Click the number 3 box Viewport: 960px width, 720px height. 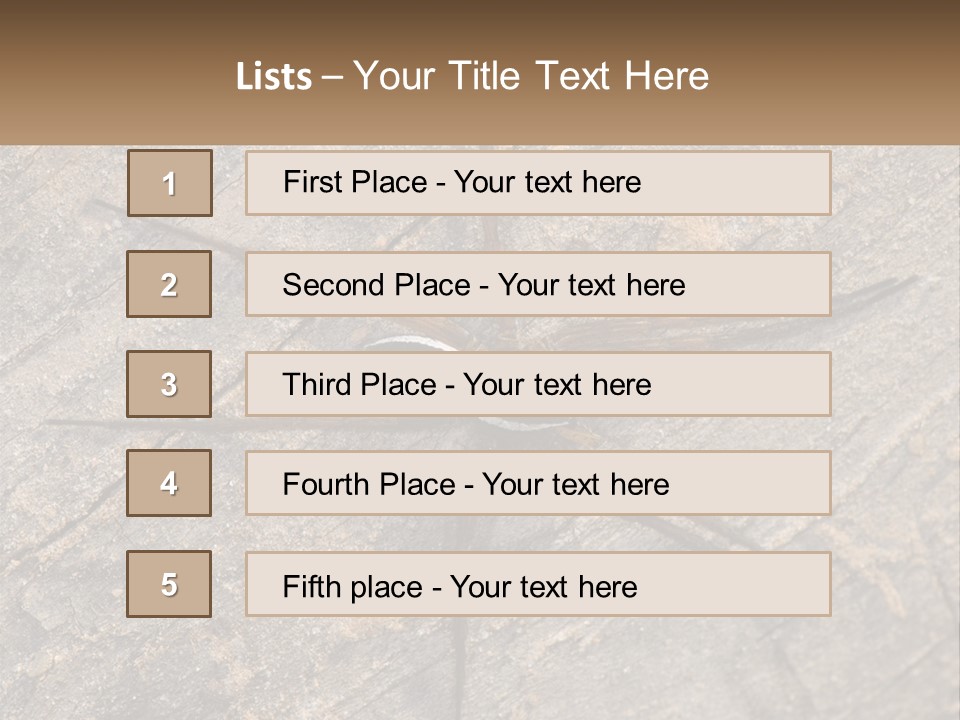[x=169, y=384]
